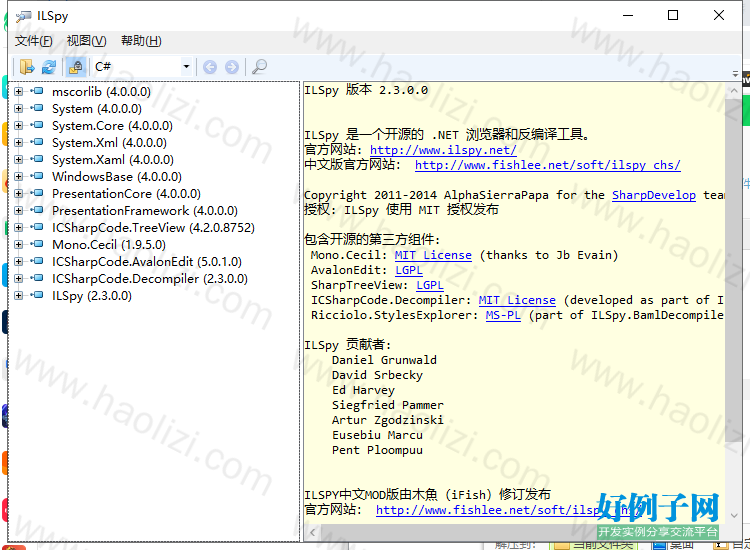This screenshot has width=750, height=550.
Task: Click the ILSpy title bar app icon
Action: click(x=23, y=16)
